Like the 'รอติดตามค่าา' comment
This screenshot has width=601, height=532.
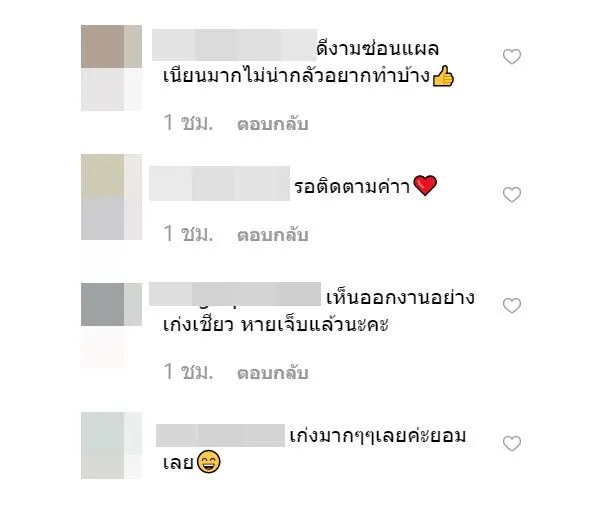click(x=512, y=195)
